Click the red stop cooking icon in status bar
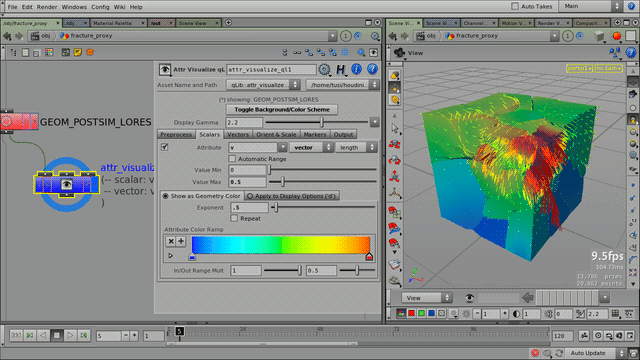The image size is (640, 360). tap(535, 353)
